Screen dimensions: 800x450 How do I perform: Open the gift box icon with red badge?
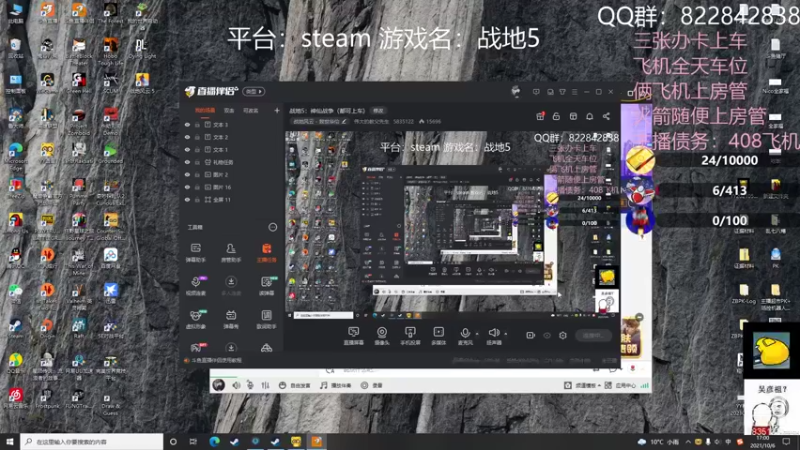[x=540, y=116]
